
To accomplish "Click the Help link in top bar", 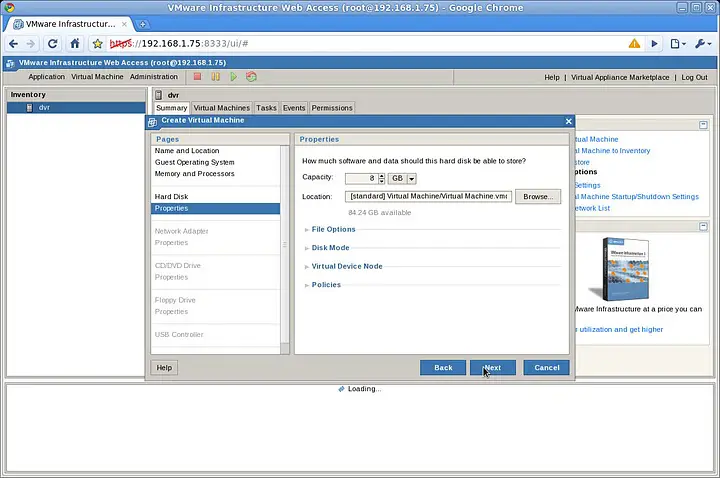I will coord(552,77).
